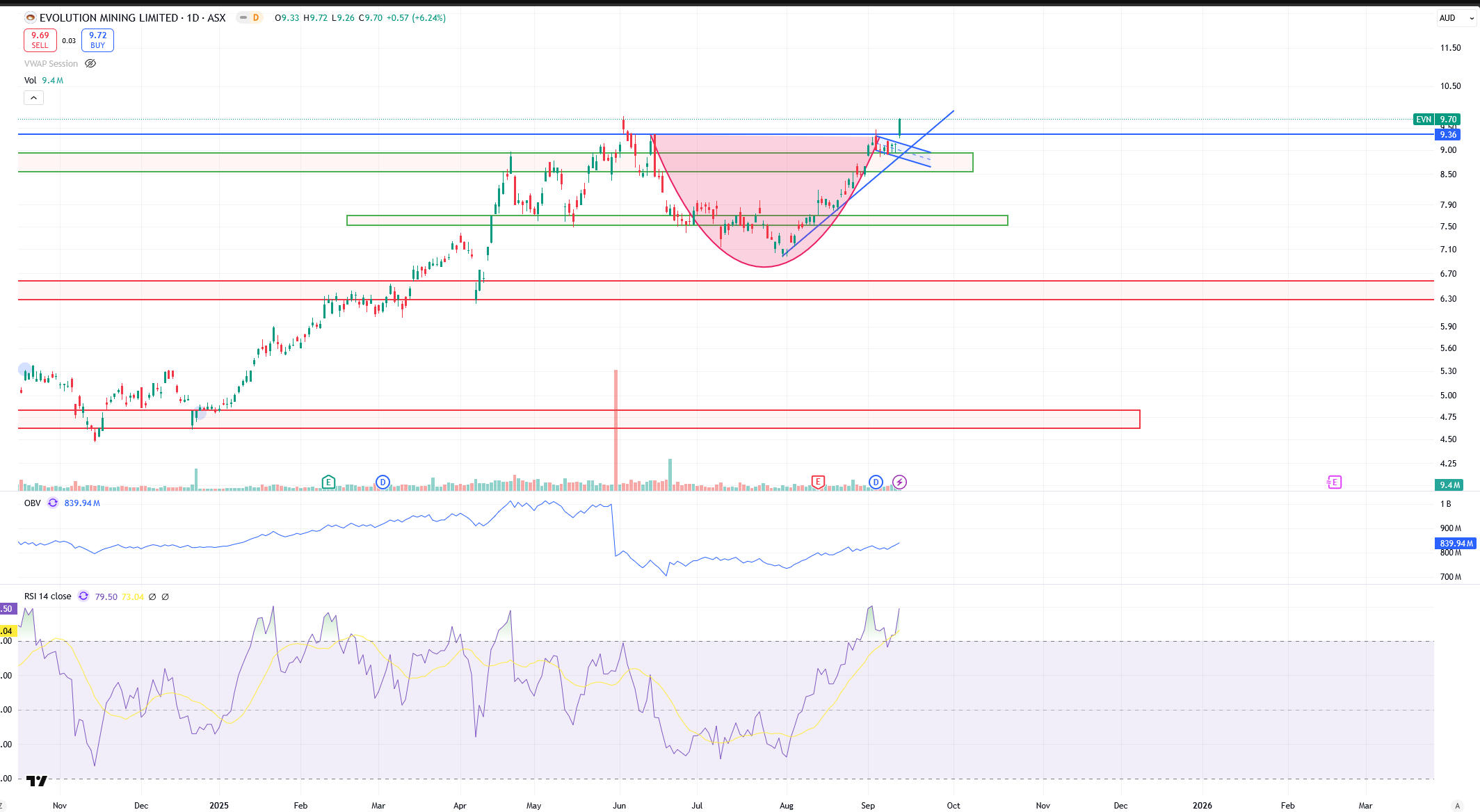1480x812 pixels.
Task: Click the OBV purple refresh icon
Action: tap(53, 503)
